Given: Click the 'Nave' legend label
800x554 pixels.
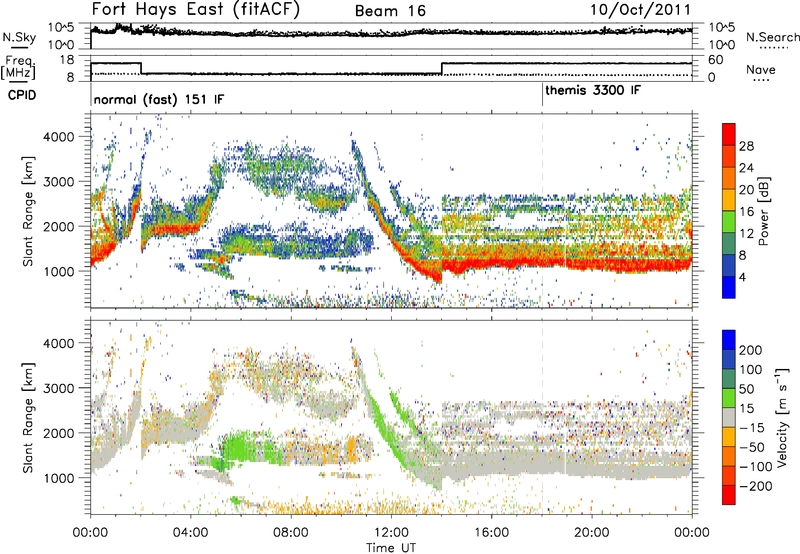Looking at the screenshot, I should (760, 69).
